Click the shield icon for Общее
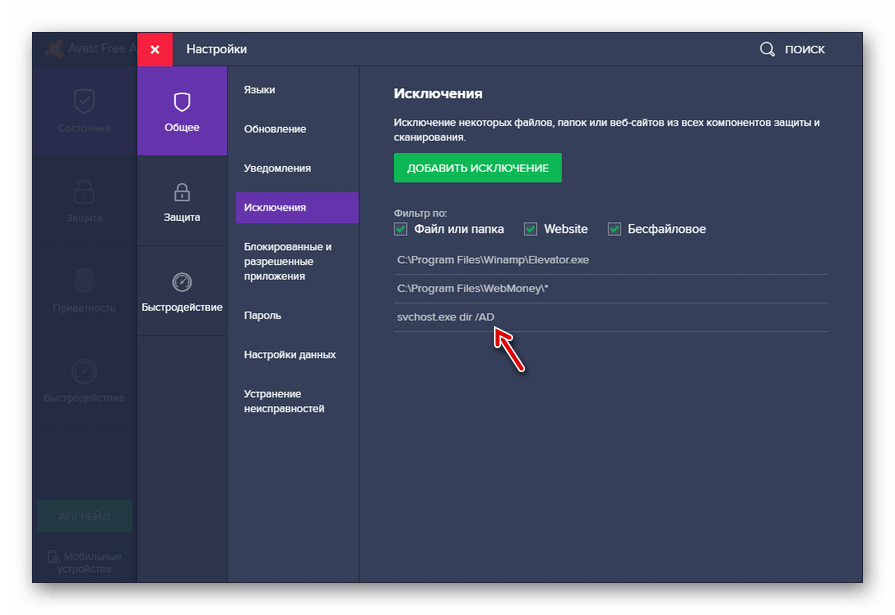Image resolution: width=895 pixels, height=615 pixels. 182,101
